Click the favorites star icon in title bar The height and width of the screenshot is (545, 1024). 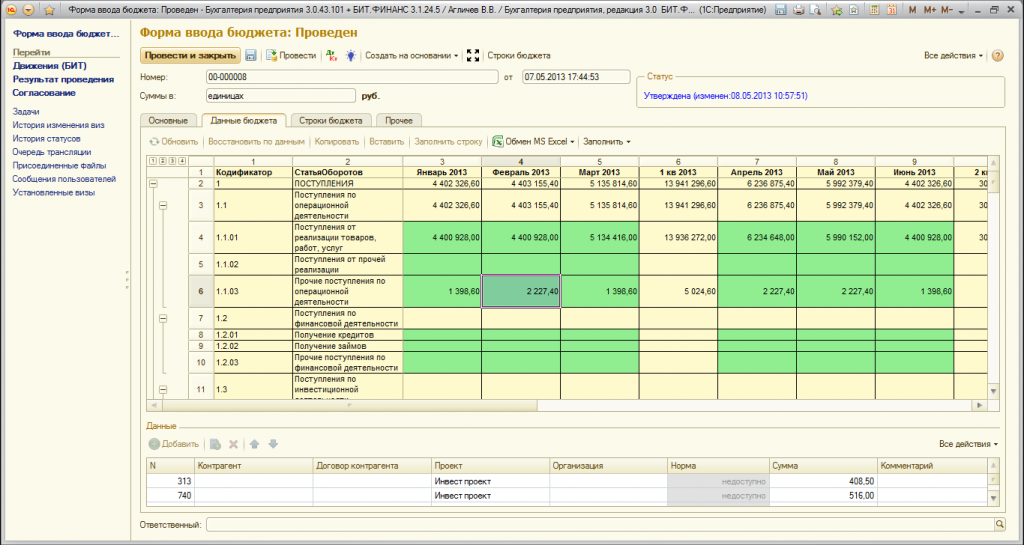pos(50,9)
